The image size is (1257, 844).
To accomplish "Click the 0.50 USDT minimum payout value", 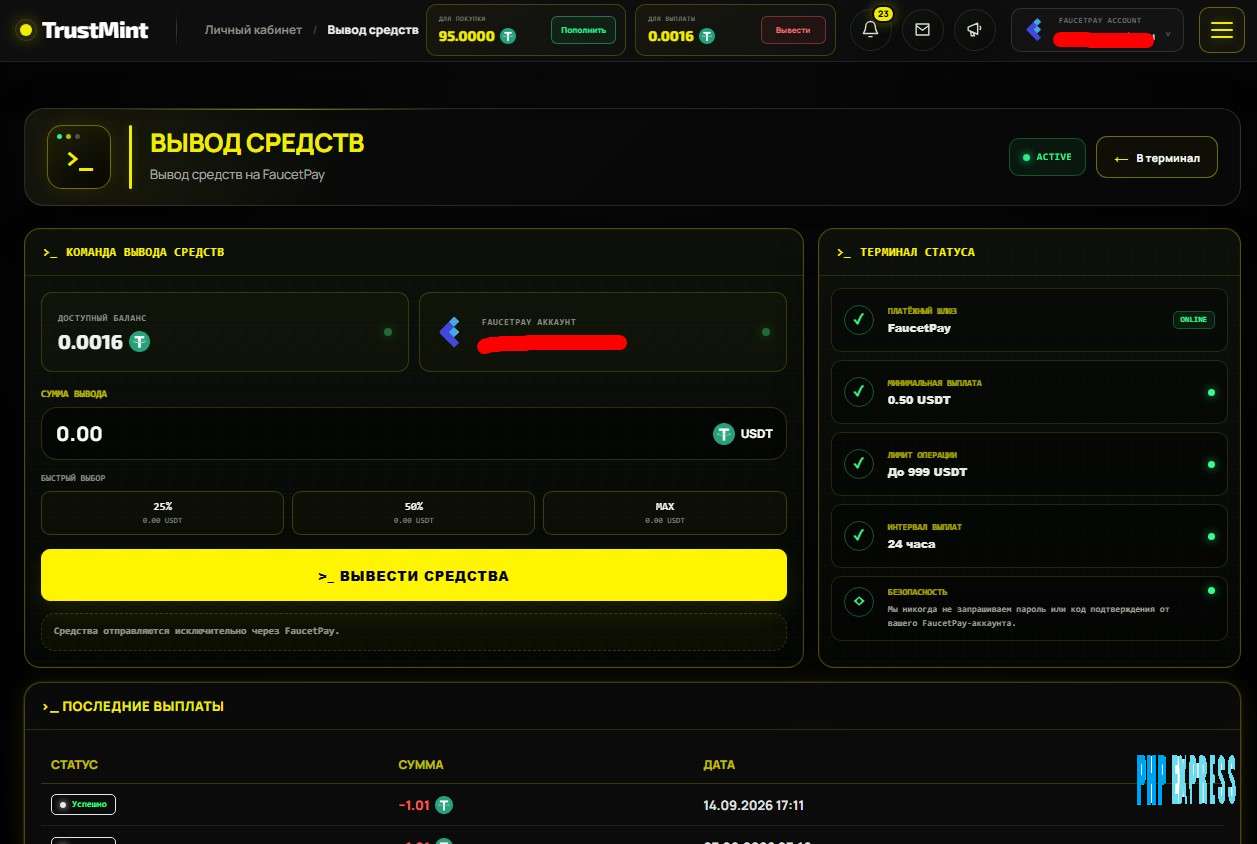I will (x=919, y=400).
